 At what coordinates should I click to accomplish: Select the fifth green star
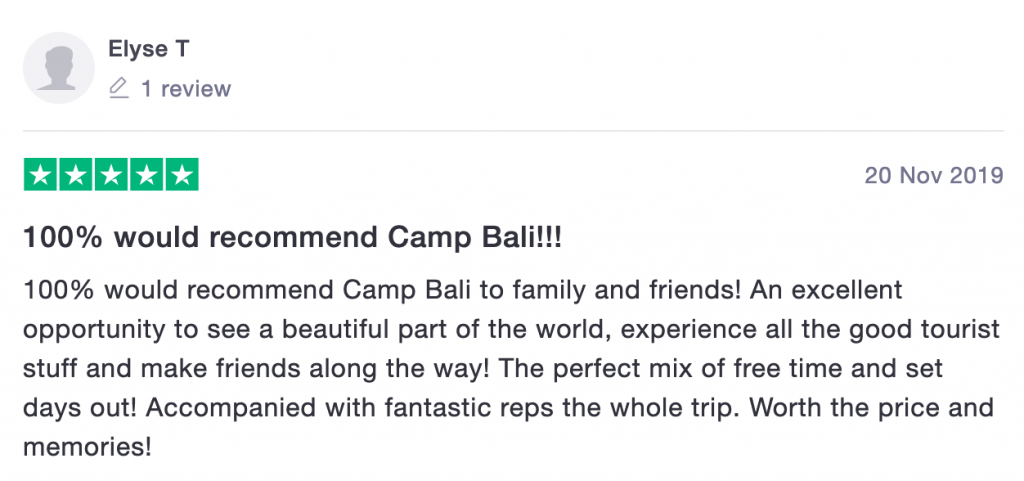[x=182, y=175]
